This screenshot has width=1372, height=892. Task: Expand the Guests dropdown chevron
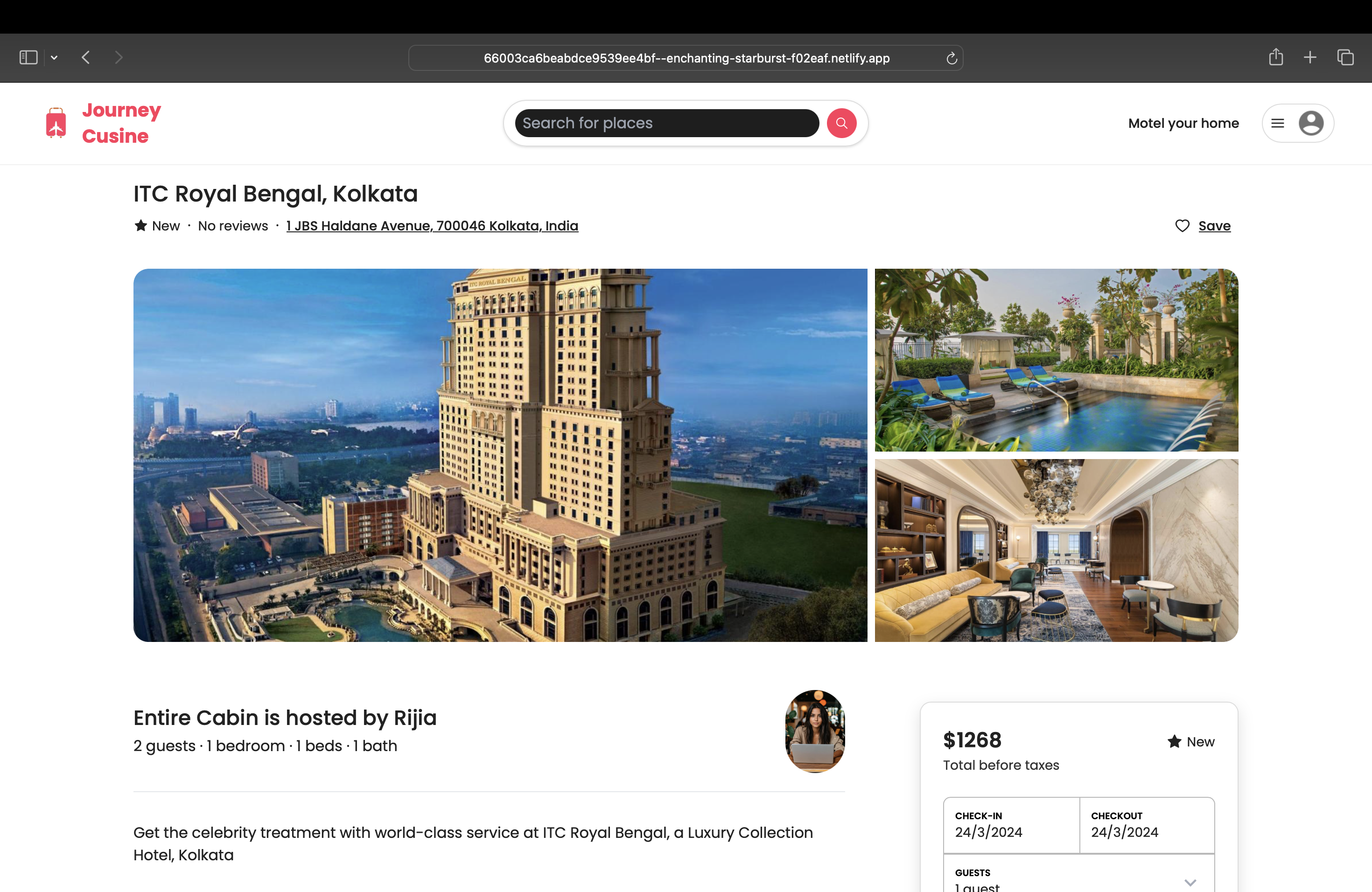[1190, 882]
